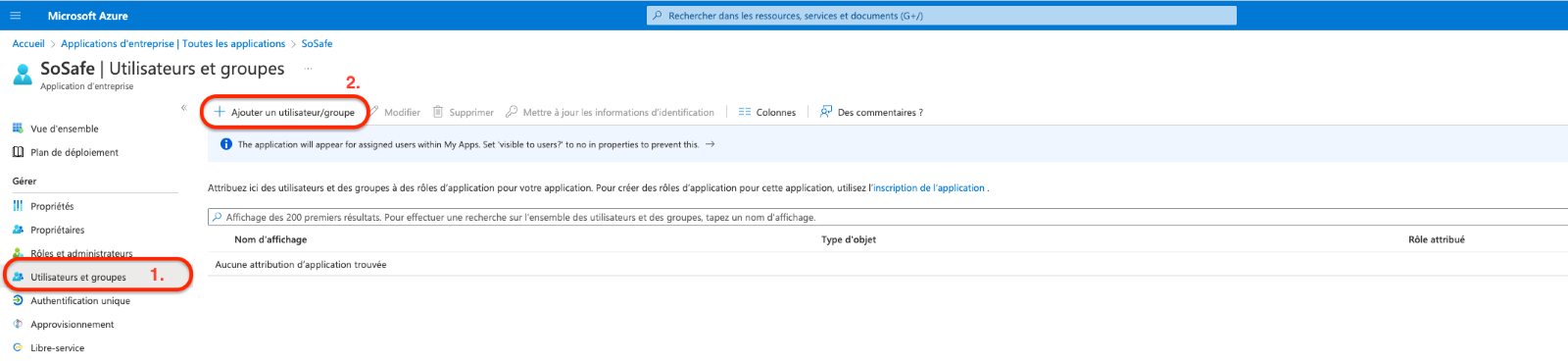Click the info banner arrow icon
Image resolution: width=1568 pixels, height=364 pixels.
(710, 144)
